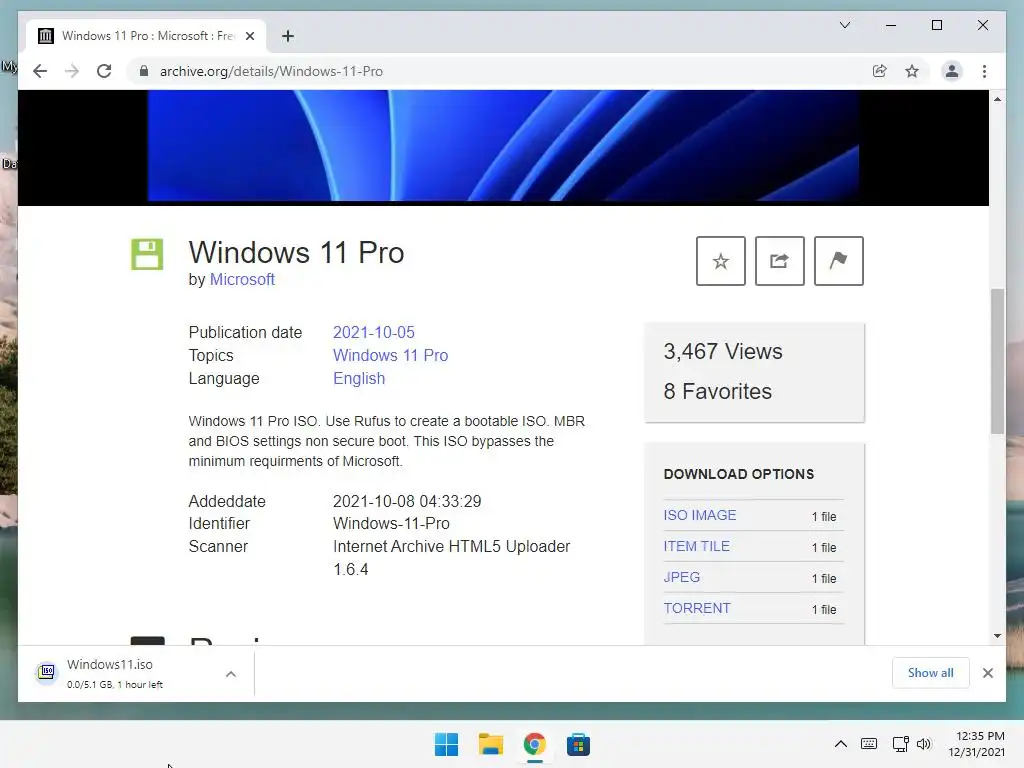Open the touch keyboard tray icon

[x=869, y=744]
